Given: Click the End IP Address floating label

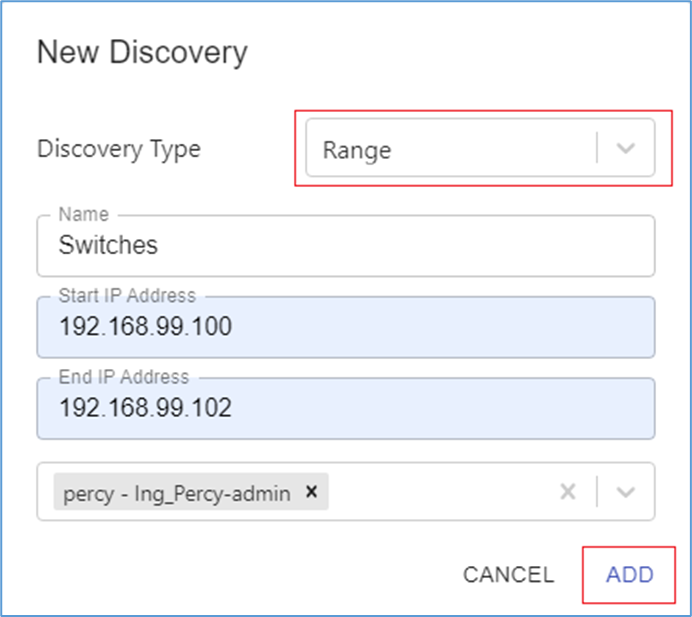Looking at the screenshot, I should (x=124, y=377).
